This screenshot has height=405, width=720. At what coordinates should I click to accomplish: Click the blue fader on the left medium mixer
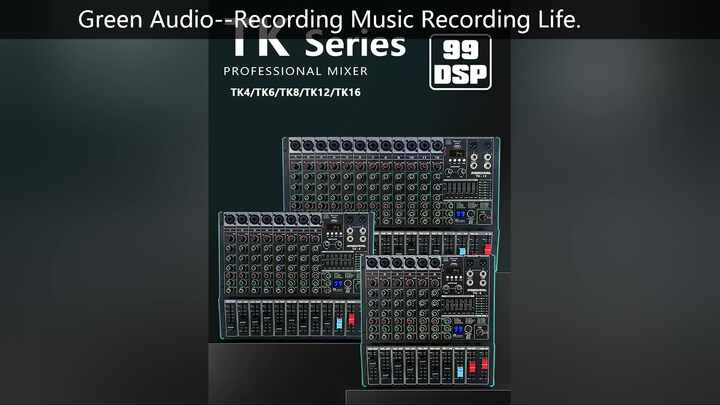[x=339, y=323]
